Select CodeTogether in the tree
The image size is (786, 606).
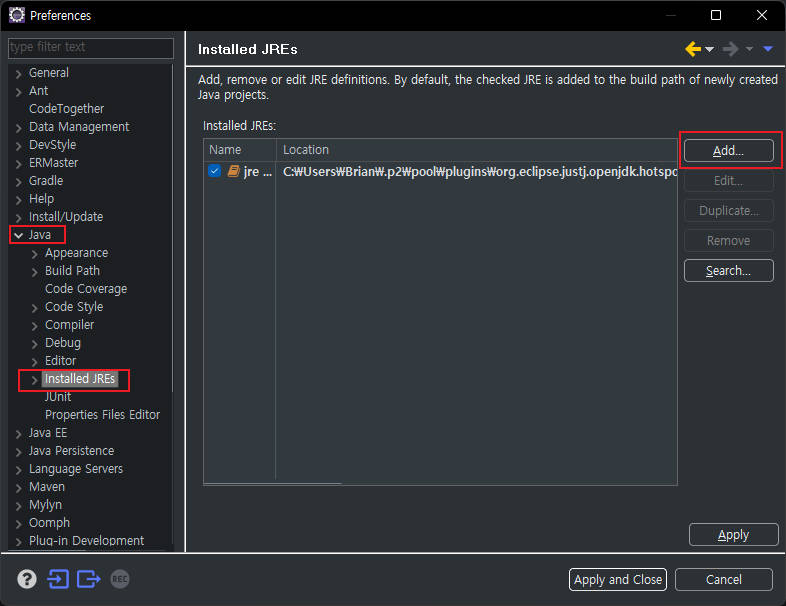[66, 109]
